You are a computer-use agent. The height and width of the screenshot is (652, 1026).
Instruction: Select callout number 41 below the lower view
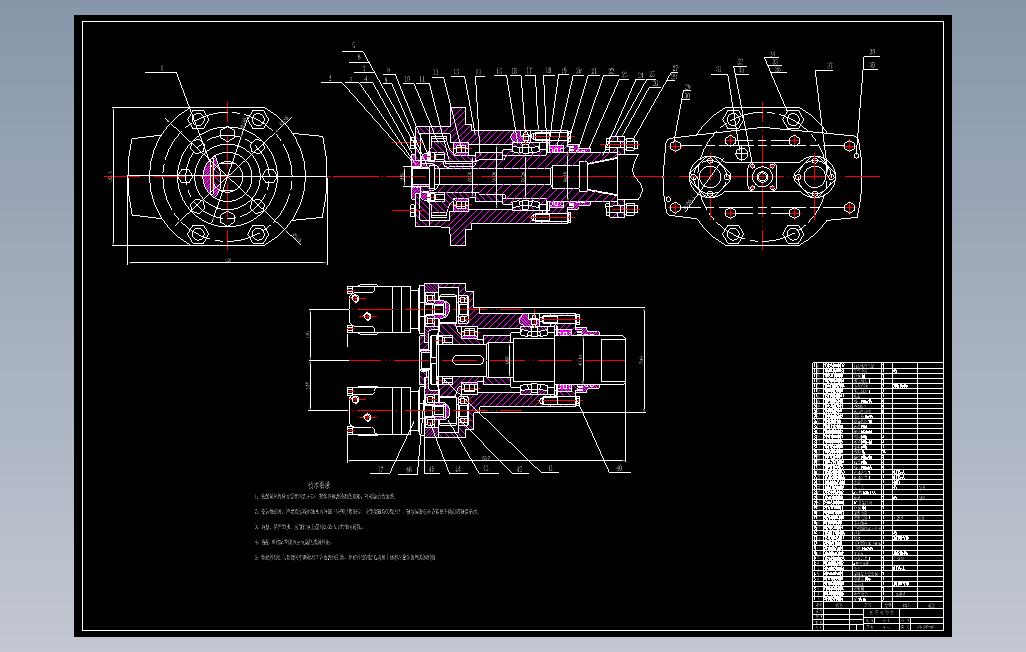coord(550,469)
